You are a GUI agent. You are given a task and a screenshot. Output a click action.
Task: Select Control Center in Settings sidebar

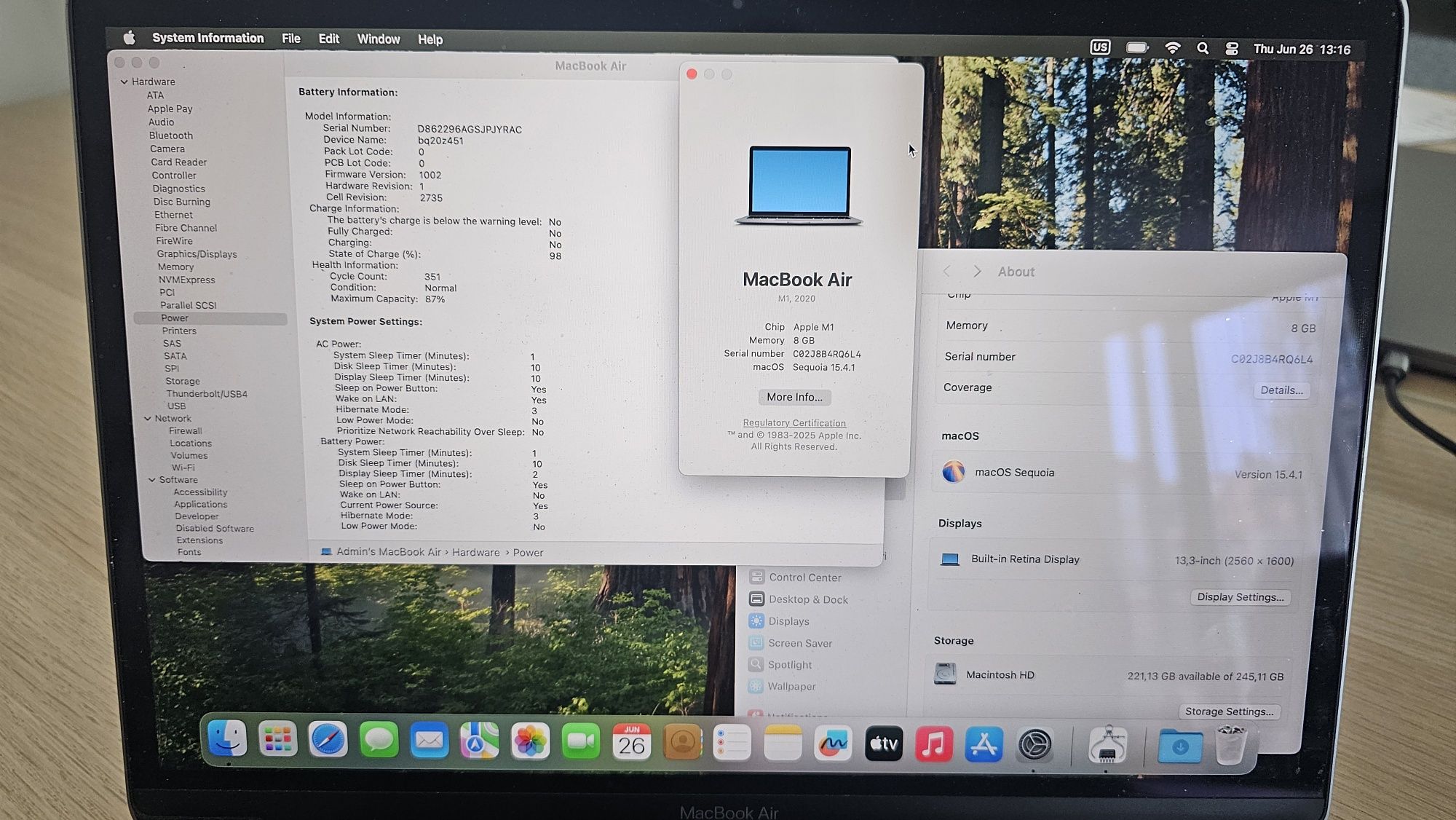coord(795,577)
